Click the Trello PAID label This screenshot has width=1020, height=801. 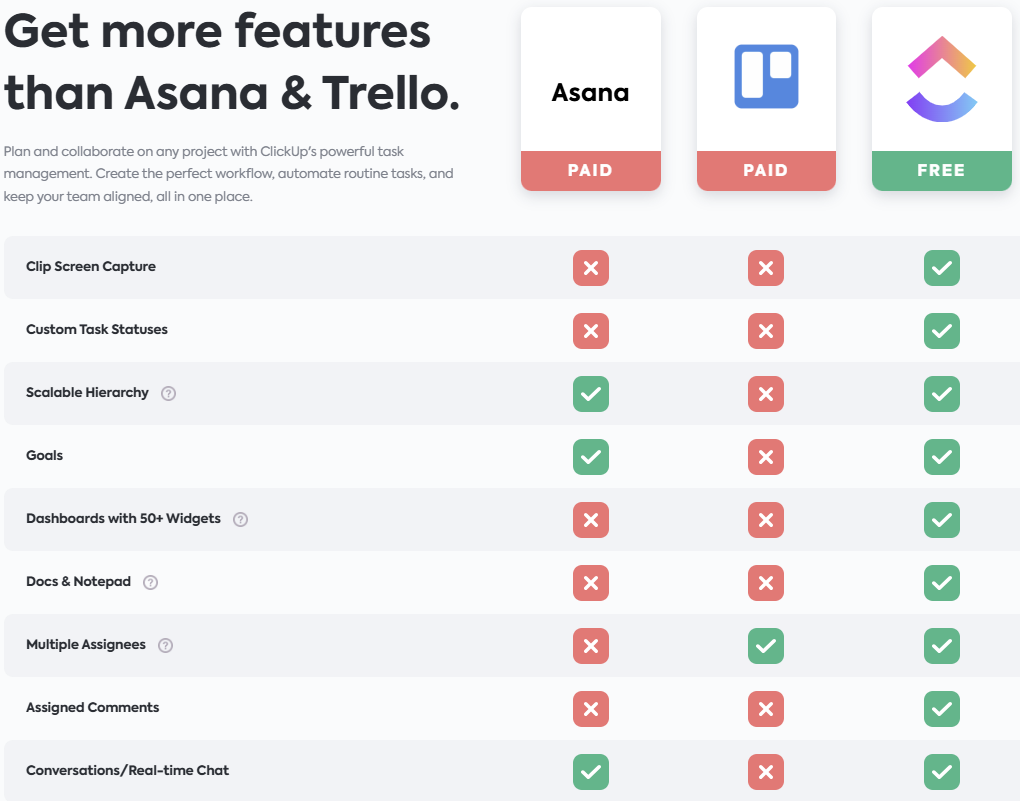(766, 170)
